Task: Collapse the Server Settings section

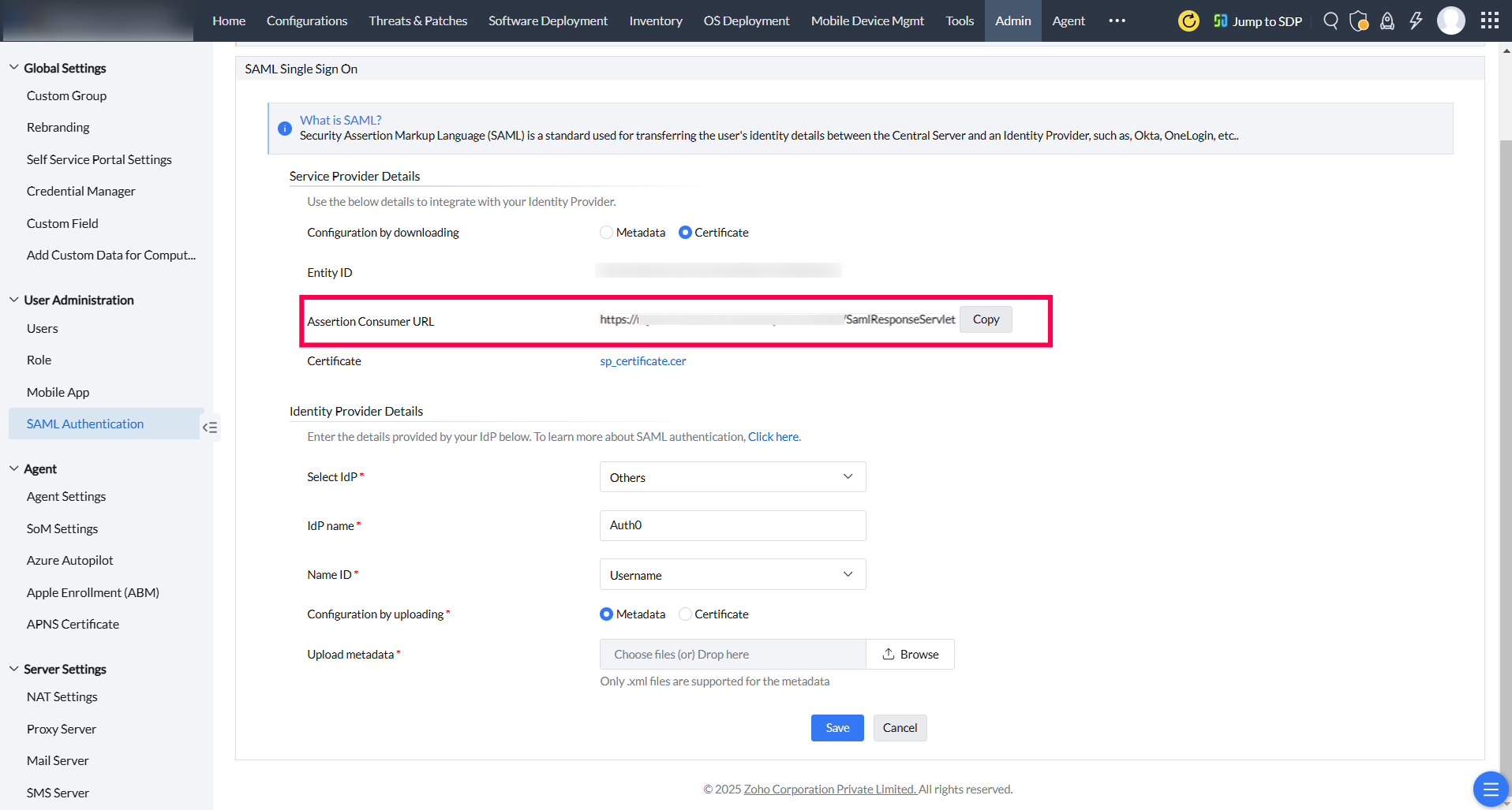Action: (x=14, y=669)
